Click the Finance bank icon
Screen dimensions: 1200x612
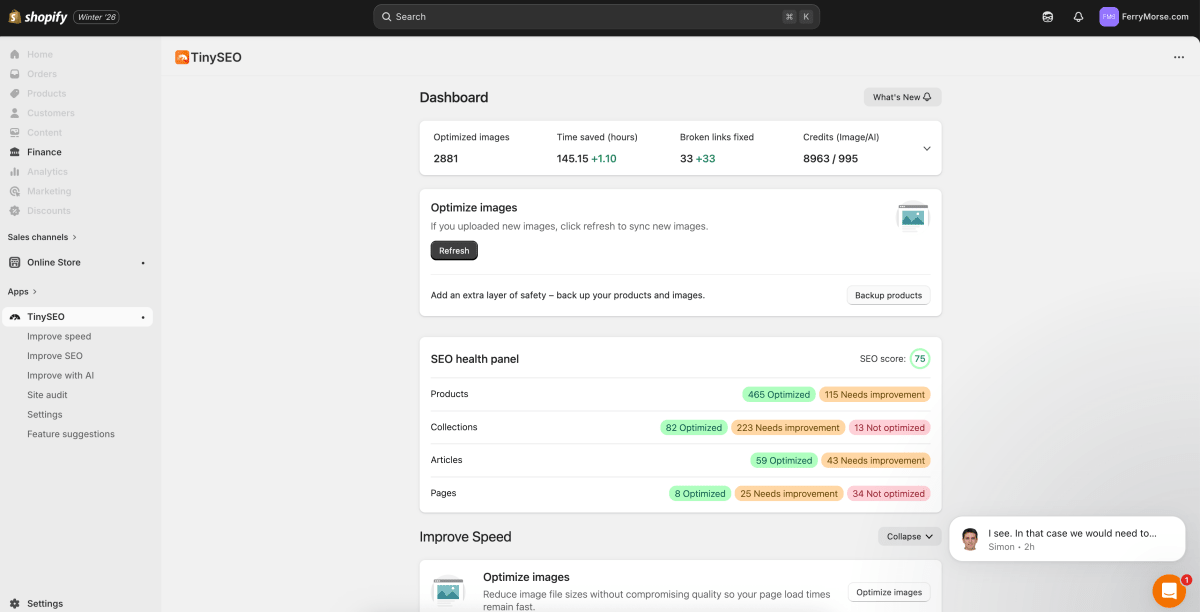(15, 152)
